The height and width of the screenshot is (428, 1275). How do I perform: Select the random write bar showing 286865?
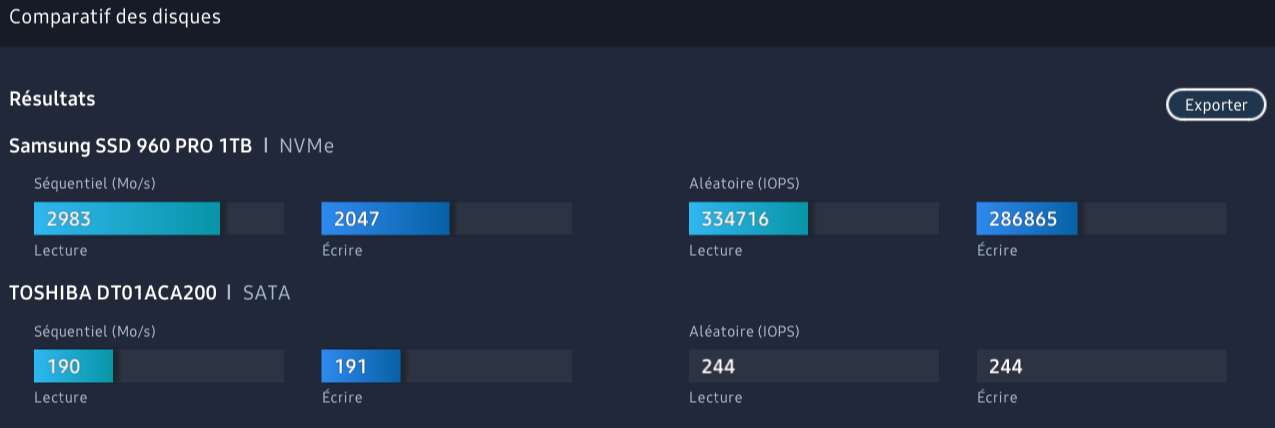coord(1027,219)
